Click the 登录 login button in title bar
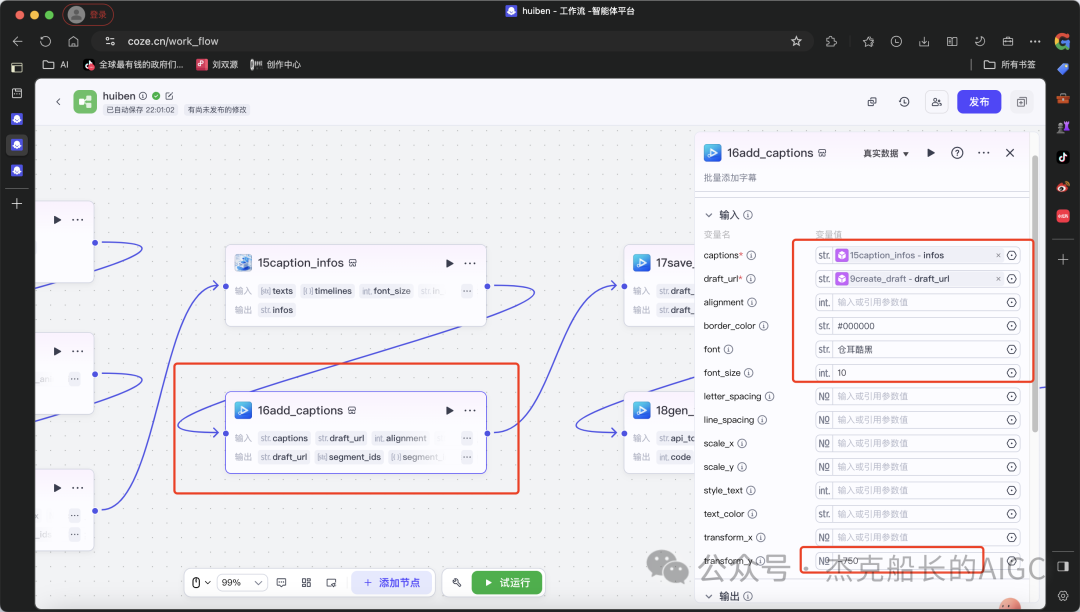 point(89,14)
